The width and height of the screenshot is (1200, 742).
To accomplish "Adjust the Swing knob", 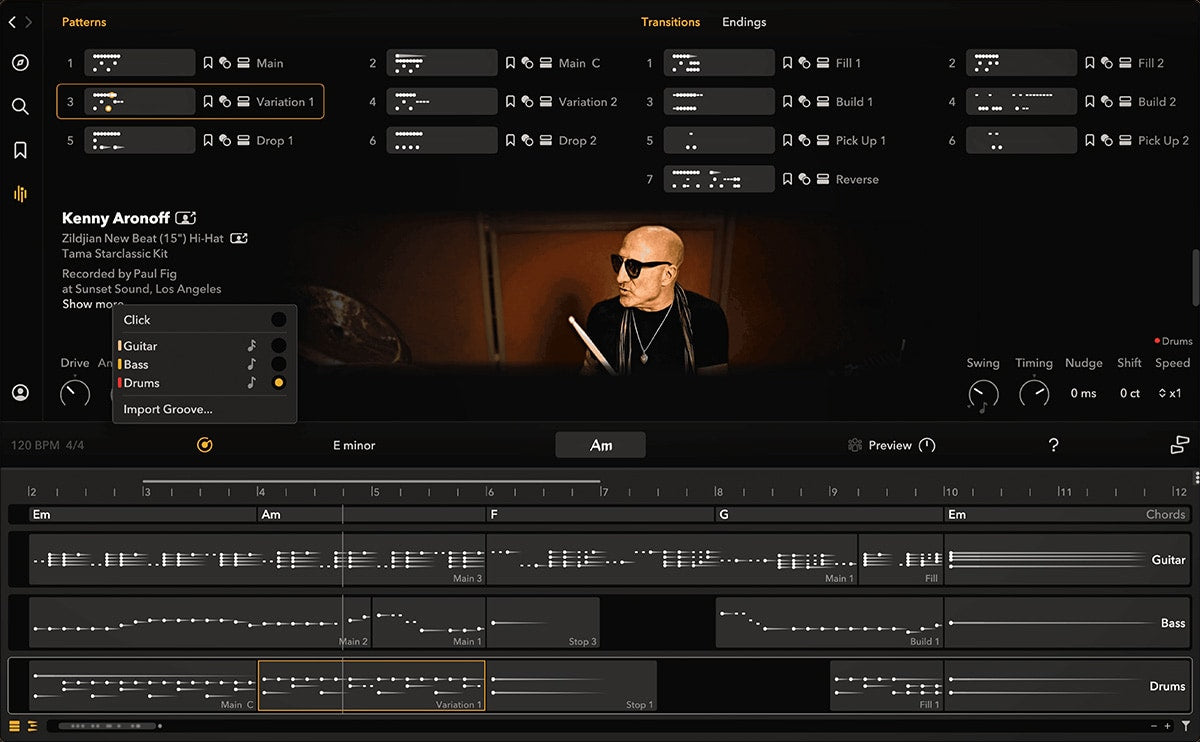I will coord(982,393).
